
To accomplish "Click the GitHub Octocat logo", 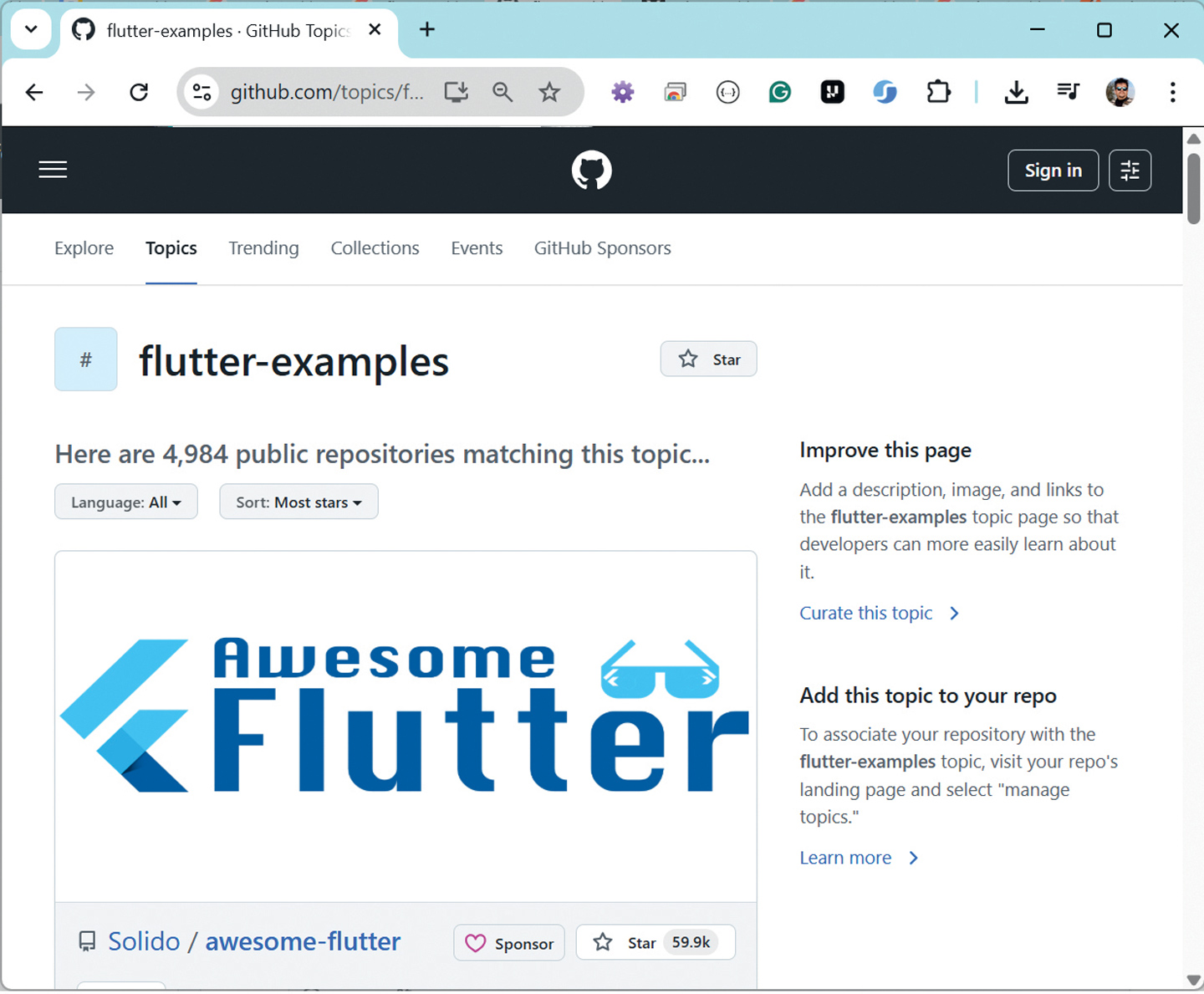I will tap(592, 171).
